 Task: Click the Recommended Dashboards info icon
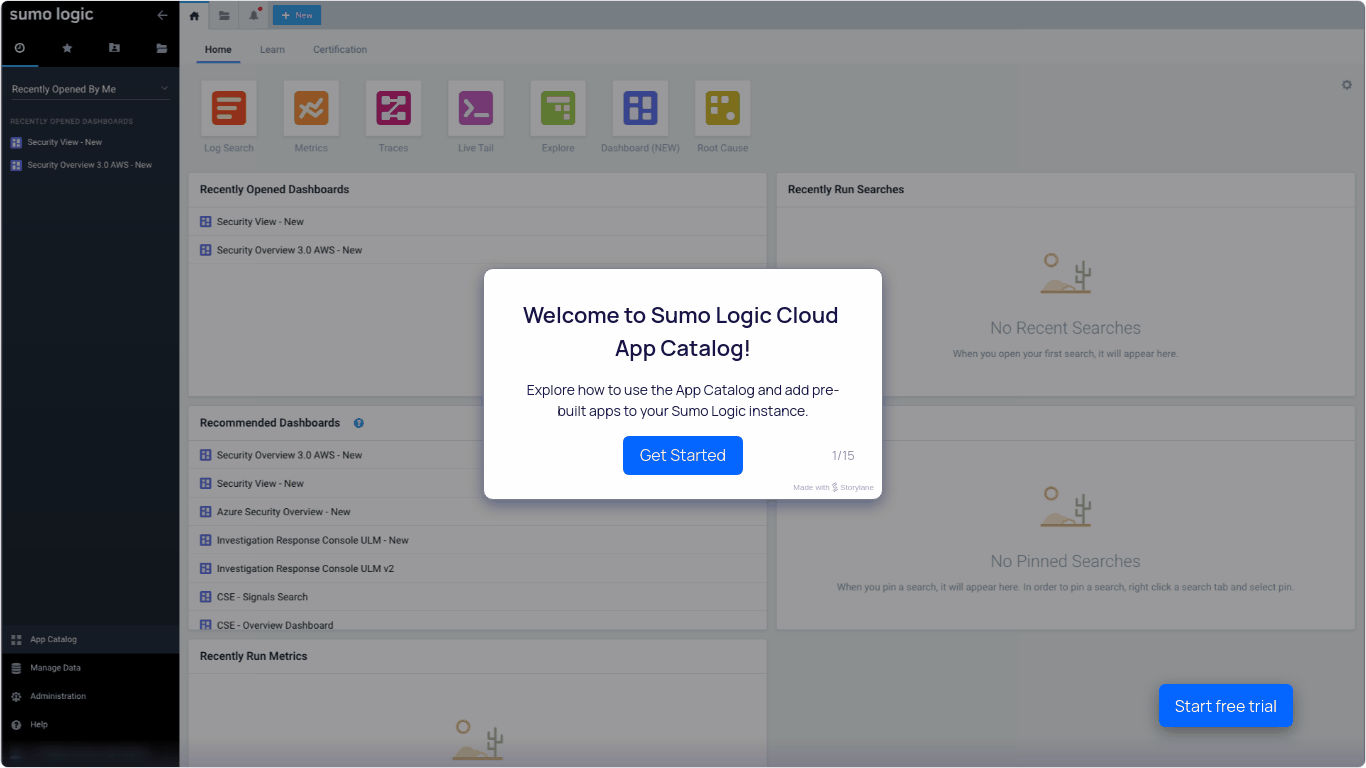[359, 423]
